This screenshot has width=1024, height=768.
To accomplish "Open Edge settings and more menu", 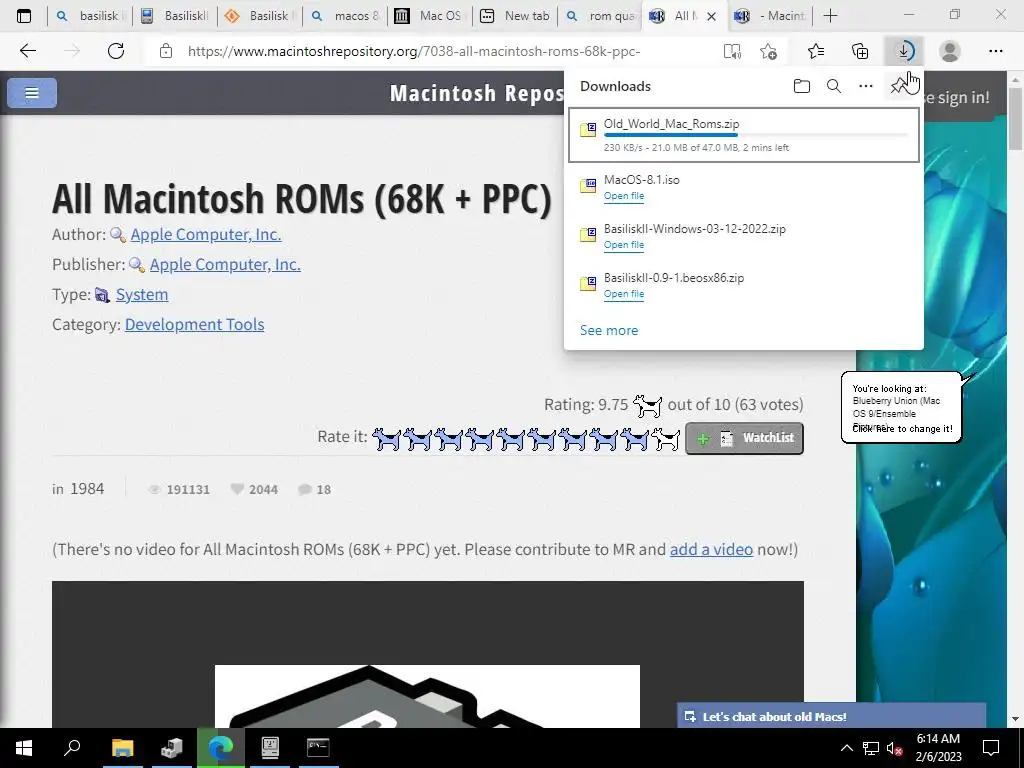I will pos(995,51).
